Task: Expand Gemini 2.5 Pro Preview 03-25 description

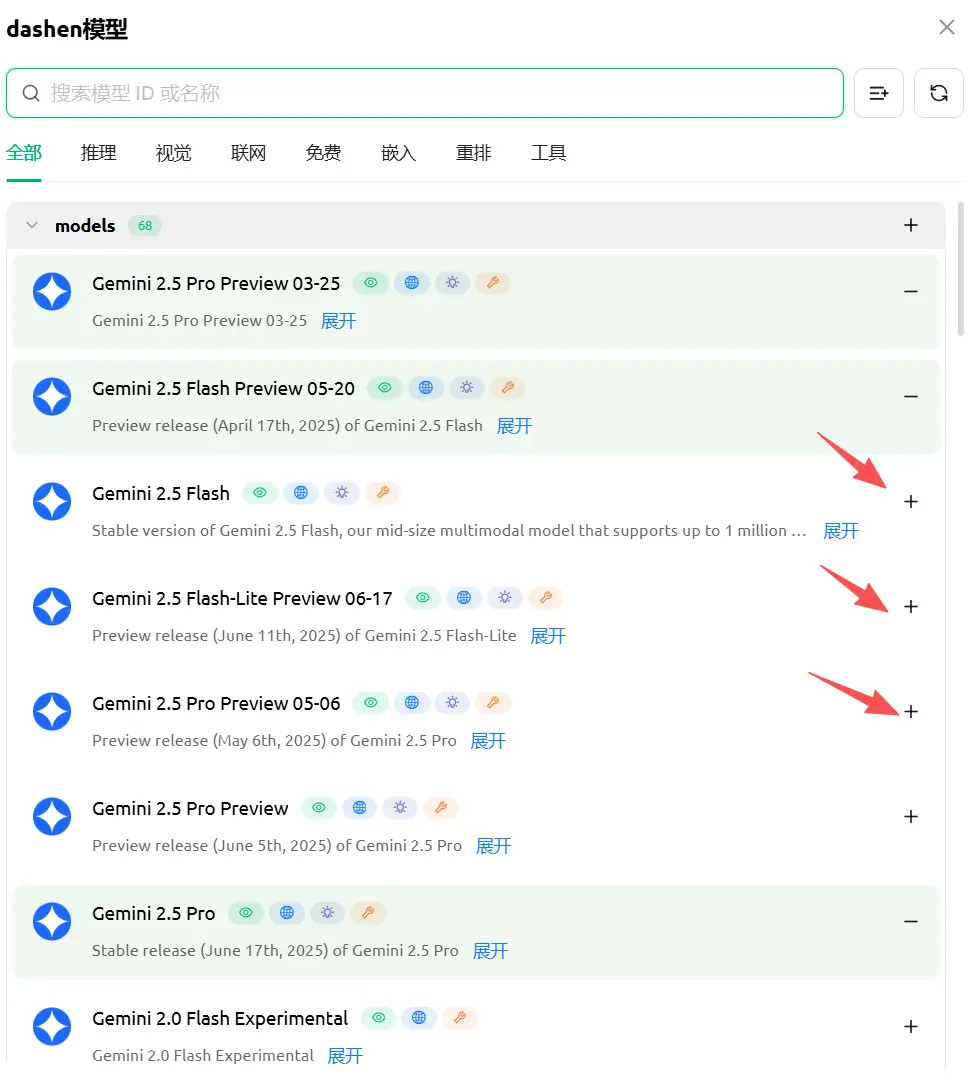Action: click(338, 321)
